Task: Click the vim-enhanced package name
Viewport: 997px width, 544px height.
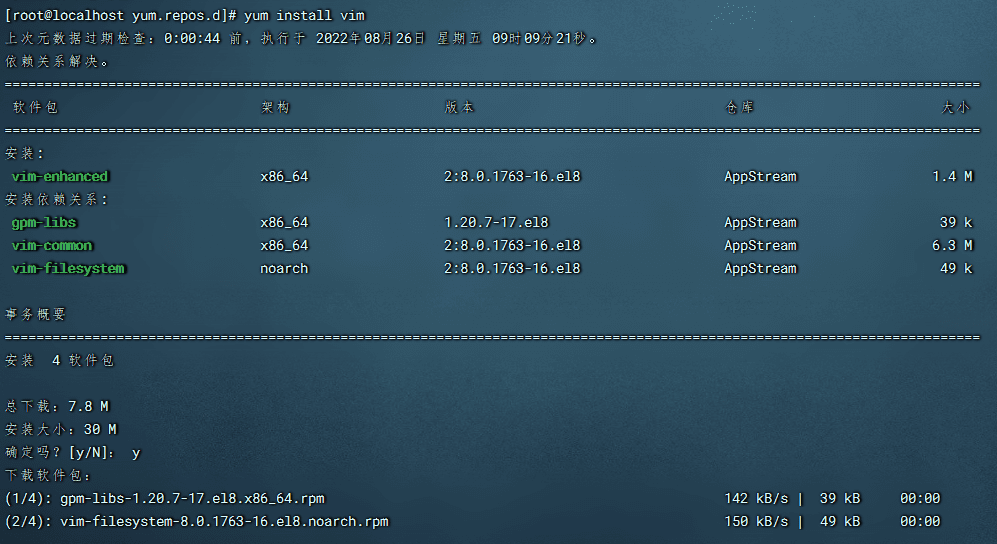Action: (60, 177)
